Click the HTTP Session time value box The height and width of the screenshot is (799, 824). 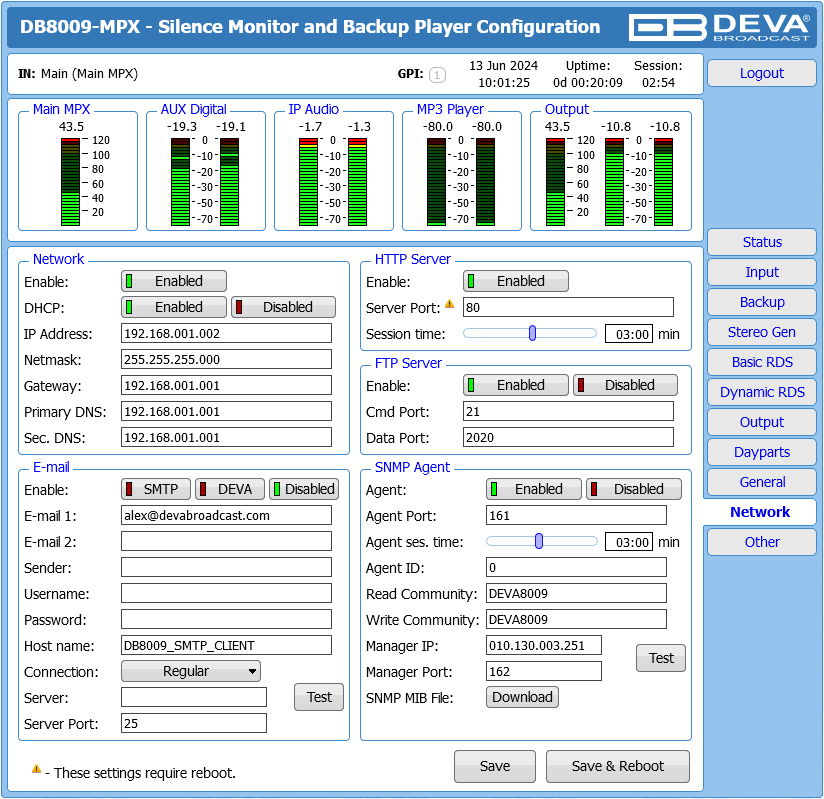[629, 334]
